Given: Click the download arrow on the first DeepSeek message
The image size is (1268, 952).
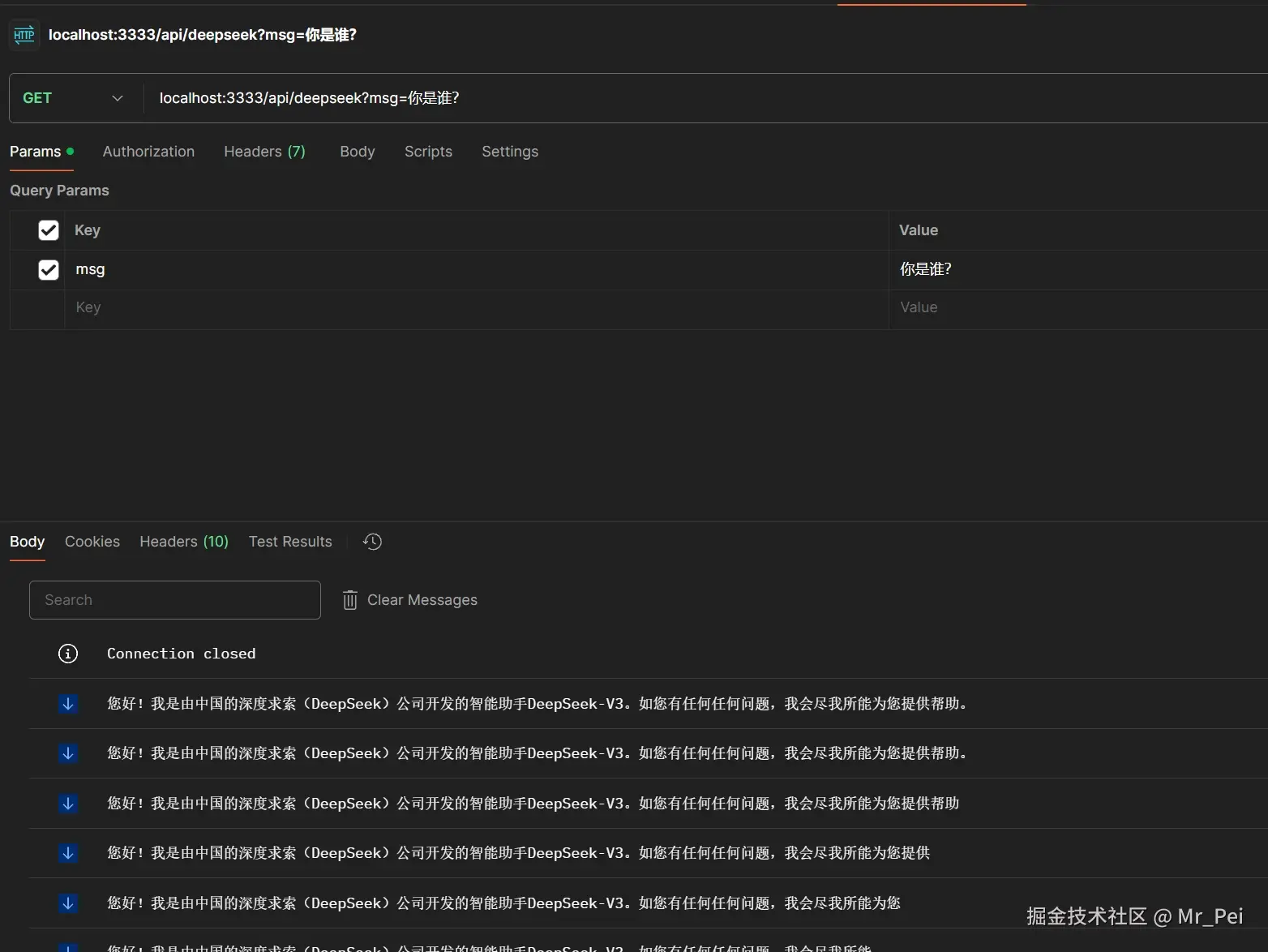Looking at the screenshot, I should [x=68, y=704].
